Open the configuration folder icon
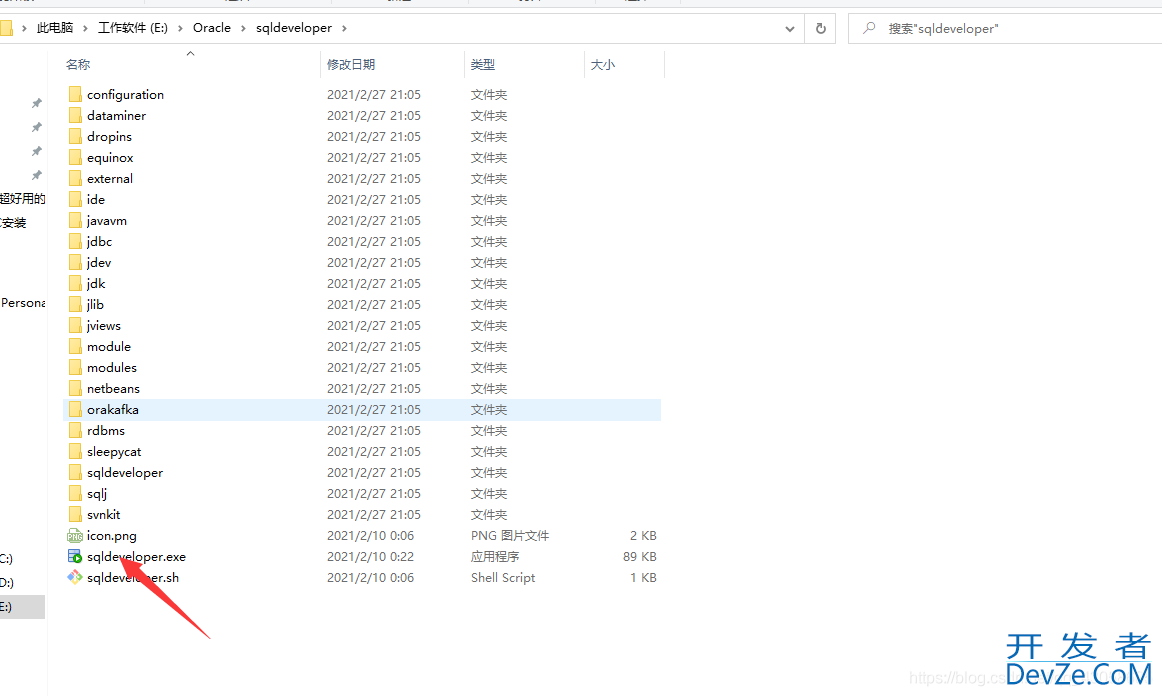 pyautogui.click(x=74, y=94)
